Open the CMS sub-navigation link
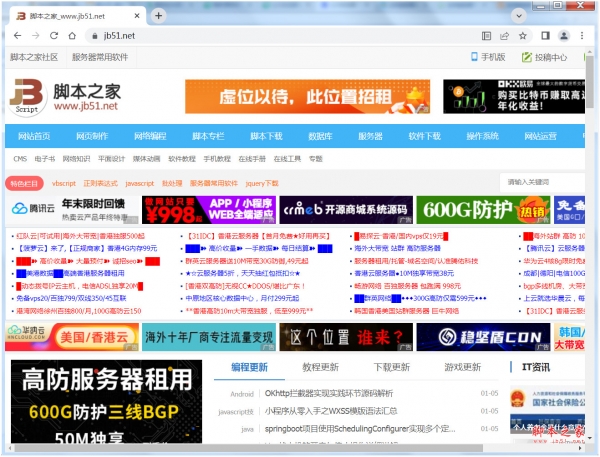Image resolution: width=600 pixels, height=457 pixels. [20, 158]
